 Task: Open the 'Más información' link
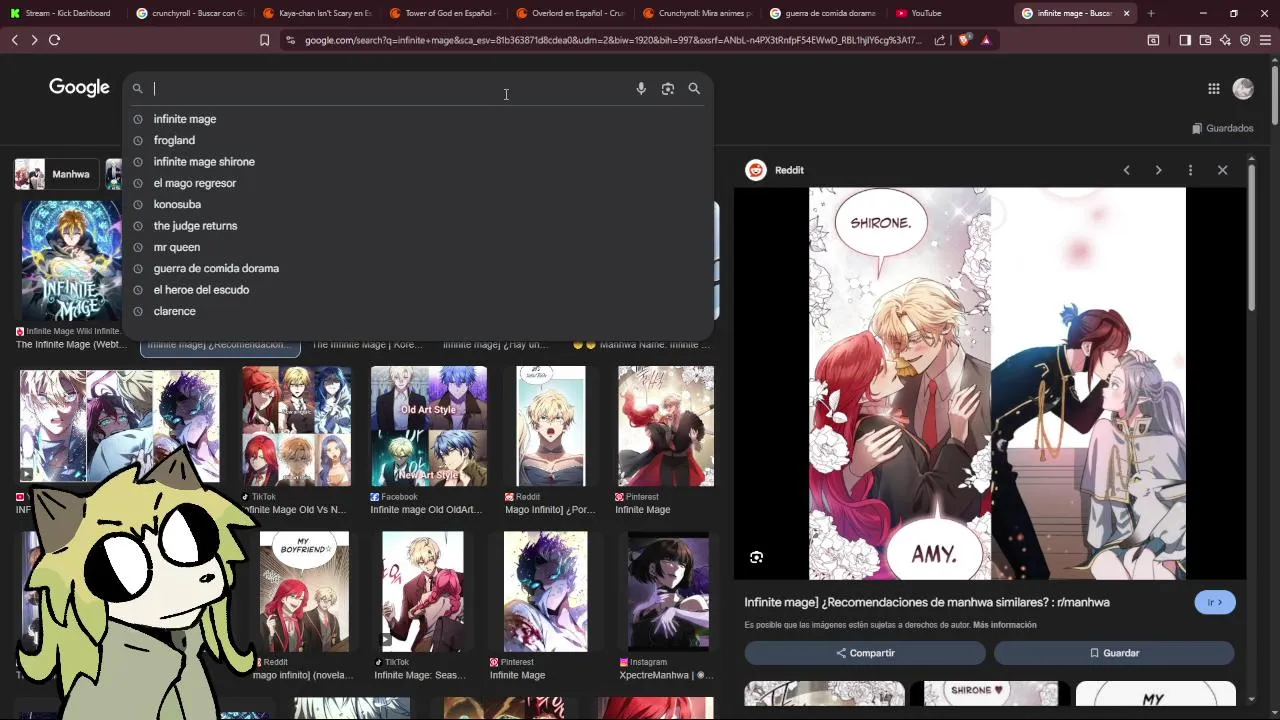1004,625
